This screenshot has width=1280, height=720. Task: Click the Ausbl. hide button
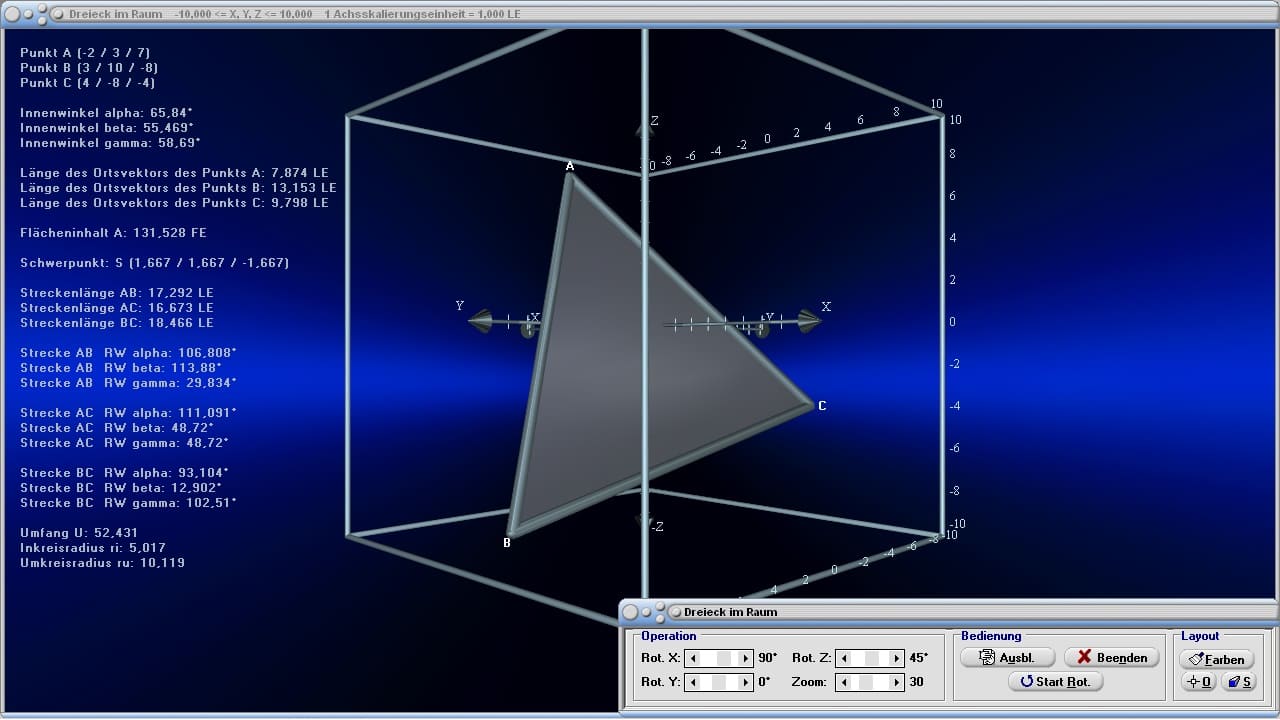tap(1008, 657)
